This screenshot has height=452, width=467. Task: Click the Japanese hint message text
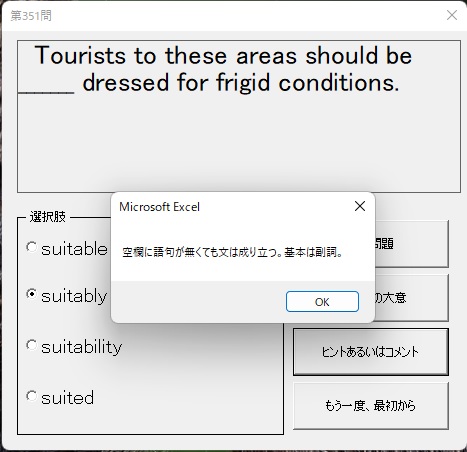pyautogui.click(x=233, y=252)
